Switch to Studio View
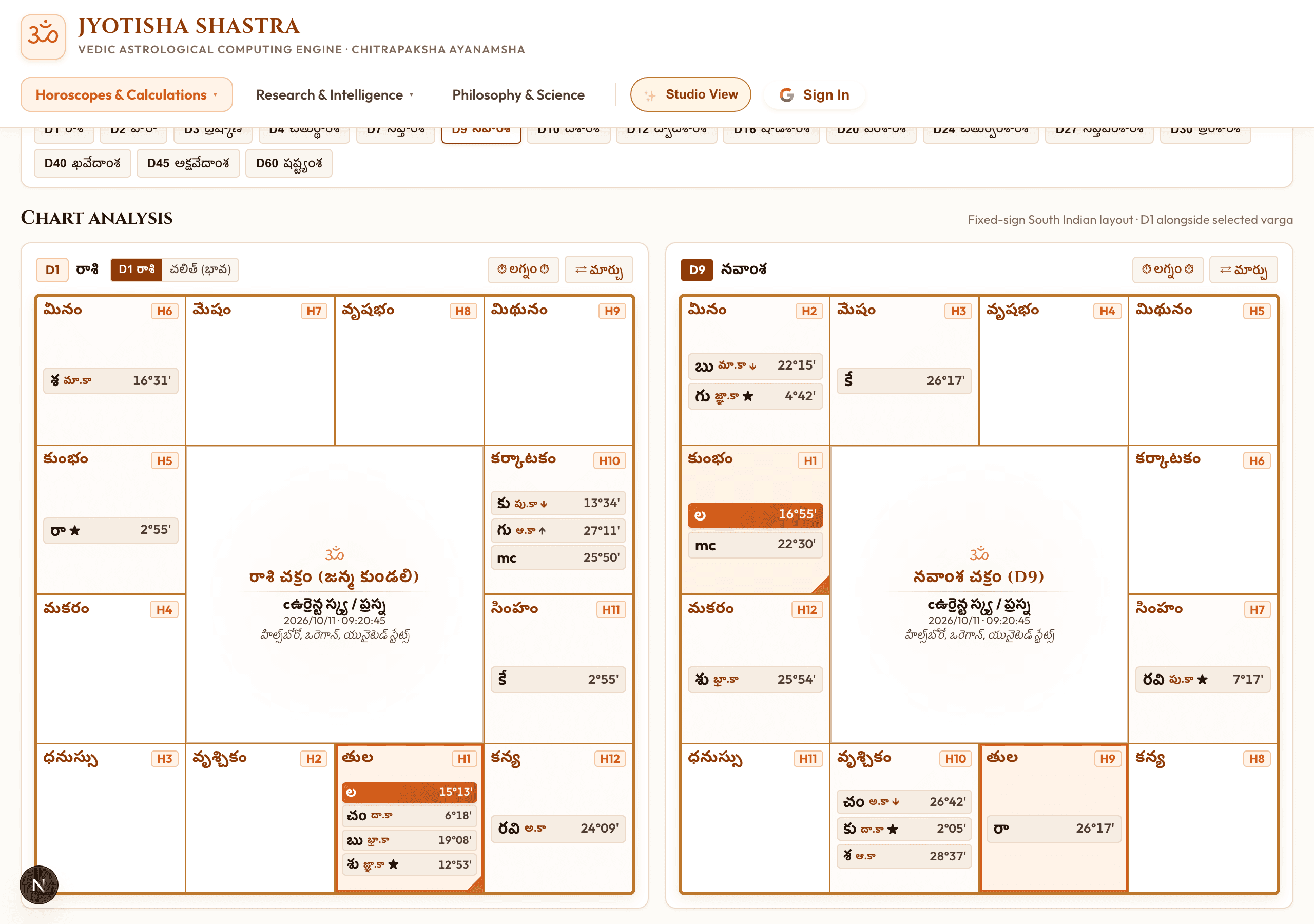 (x=690, y=94)
